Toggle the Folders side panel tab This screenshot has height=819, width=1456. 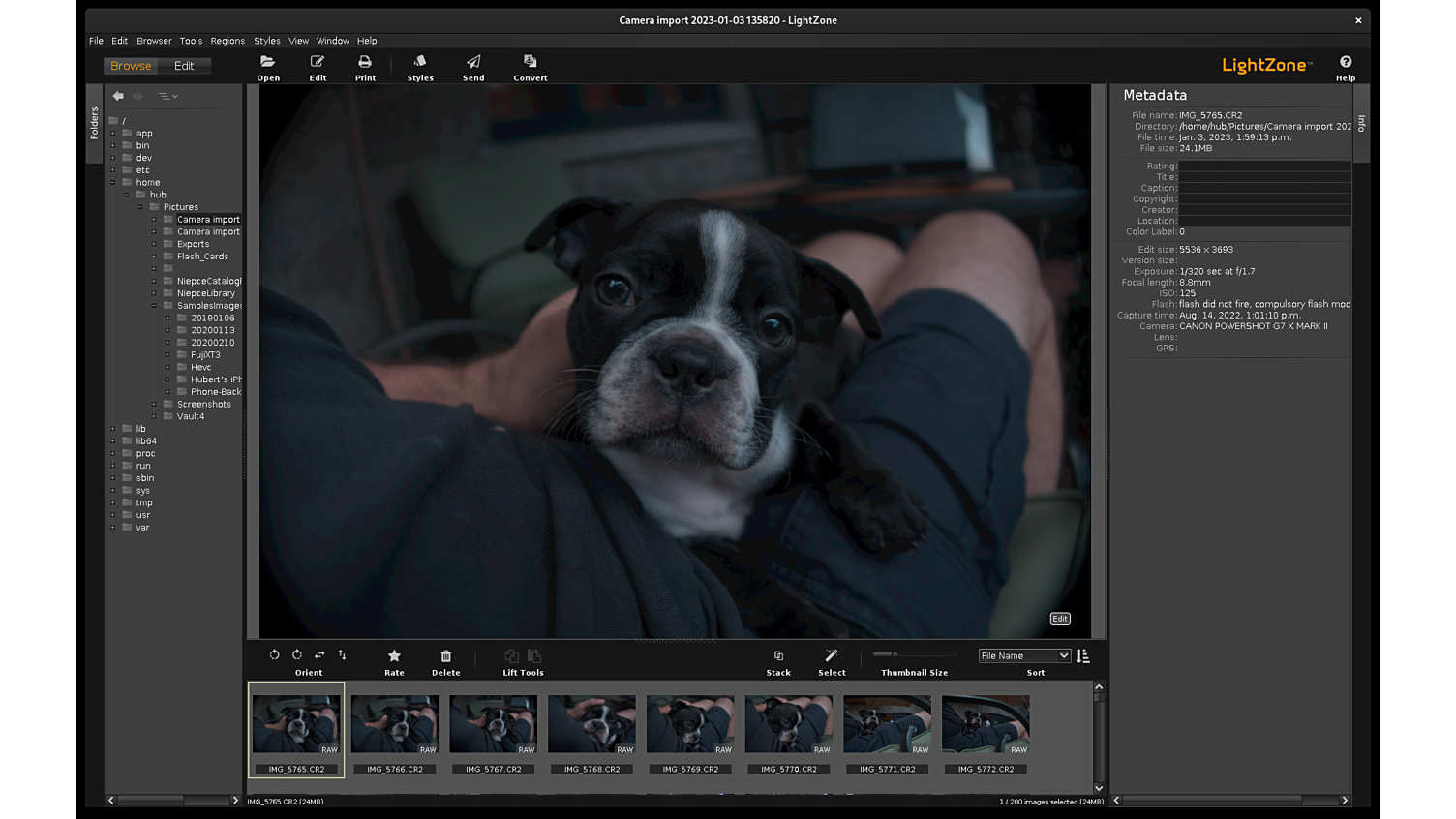(94, 123)
